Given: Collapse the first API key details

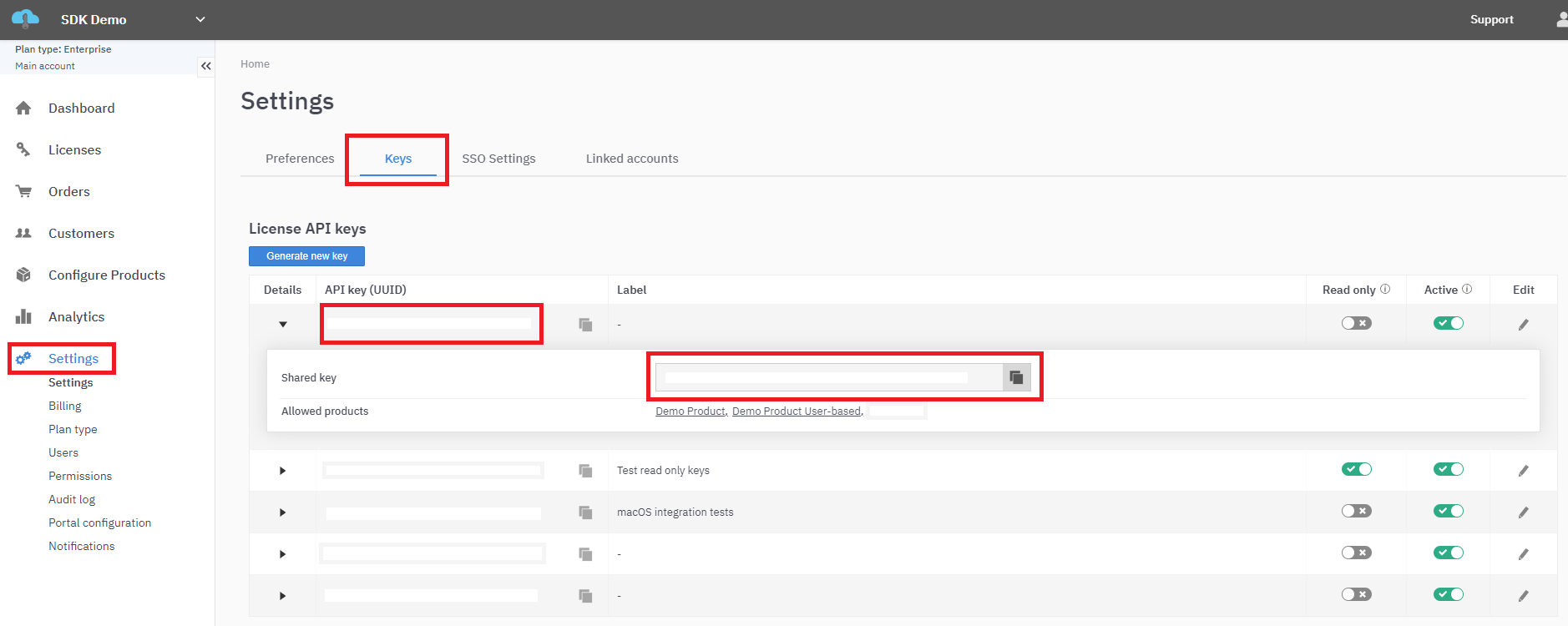Looking at the screenshot, I should (283, 325).
